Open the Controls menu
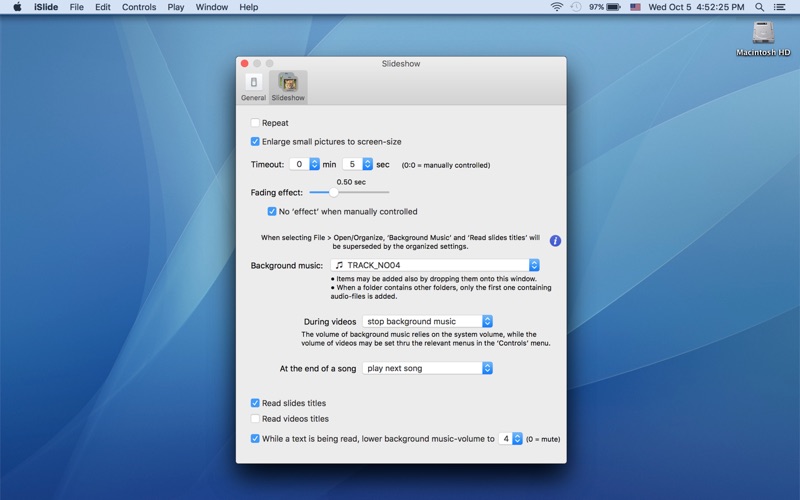Screen dimensions: 800x500 coord(139,7)
